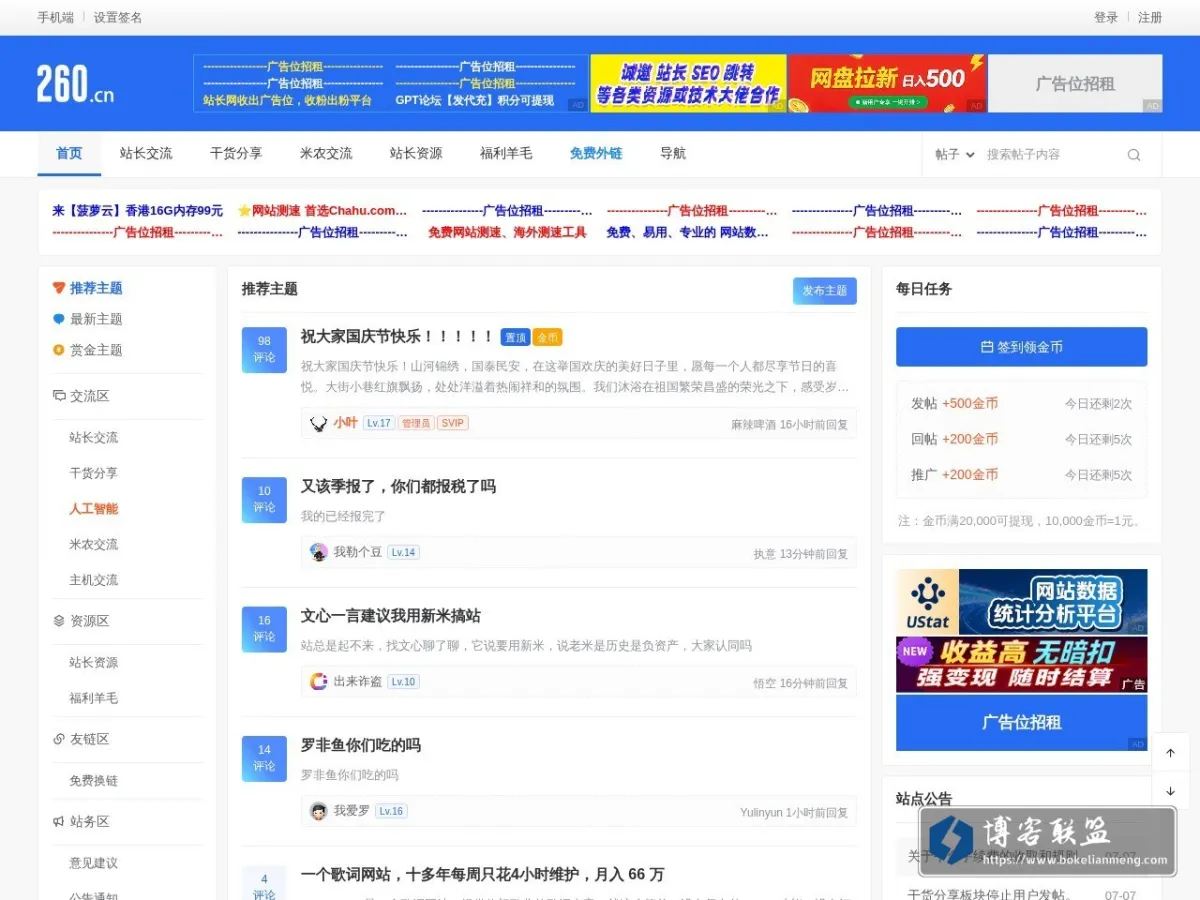Screen dimensions: 1200x900
Task: Select the 福利羊毛 navigation tab
Action: tap(506, 154)
